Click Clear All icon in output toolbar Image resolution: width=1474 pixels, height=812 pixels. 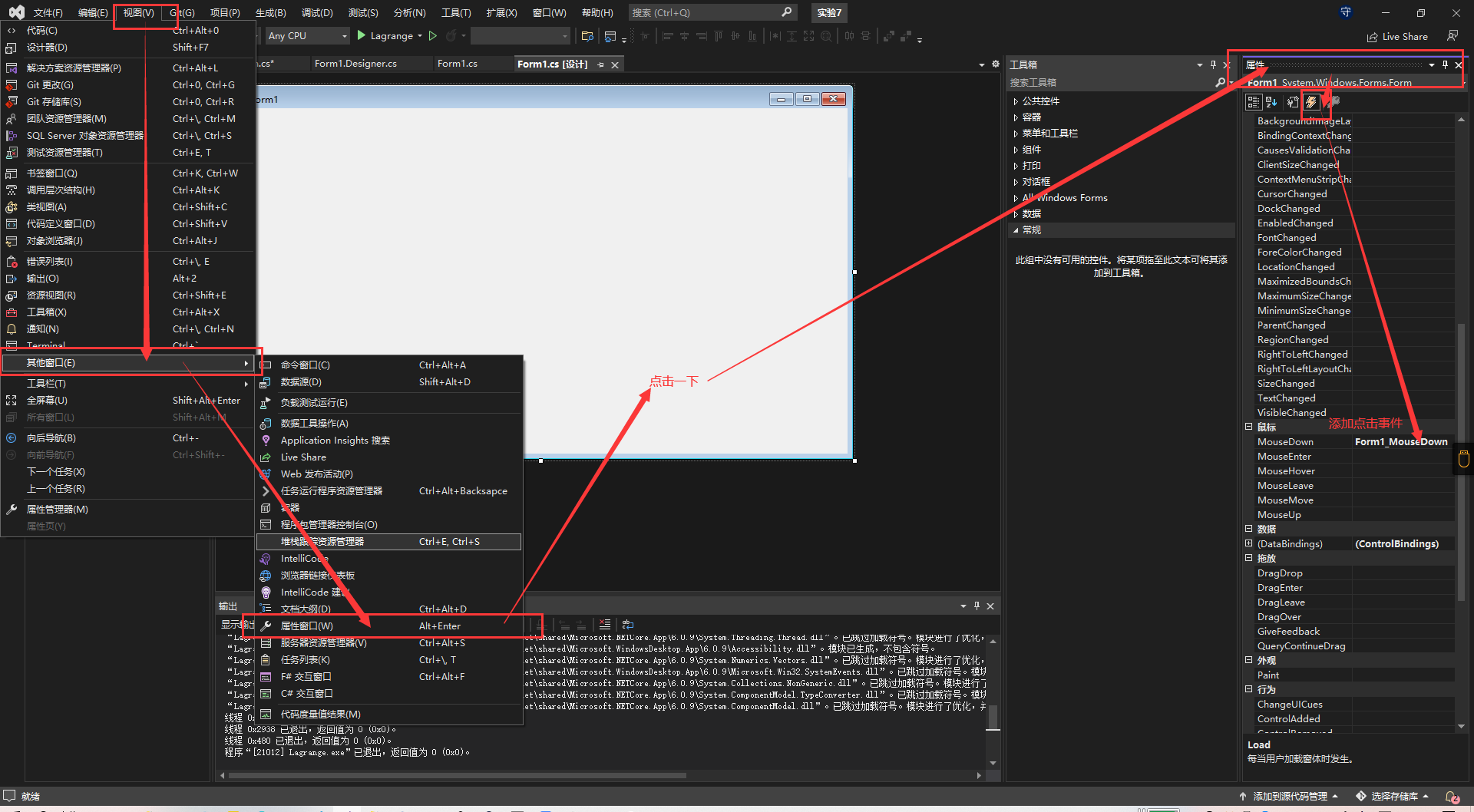[x=605, y=625]
